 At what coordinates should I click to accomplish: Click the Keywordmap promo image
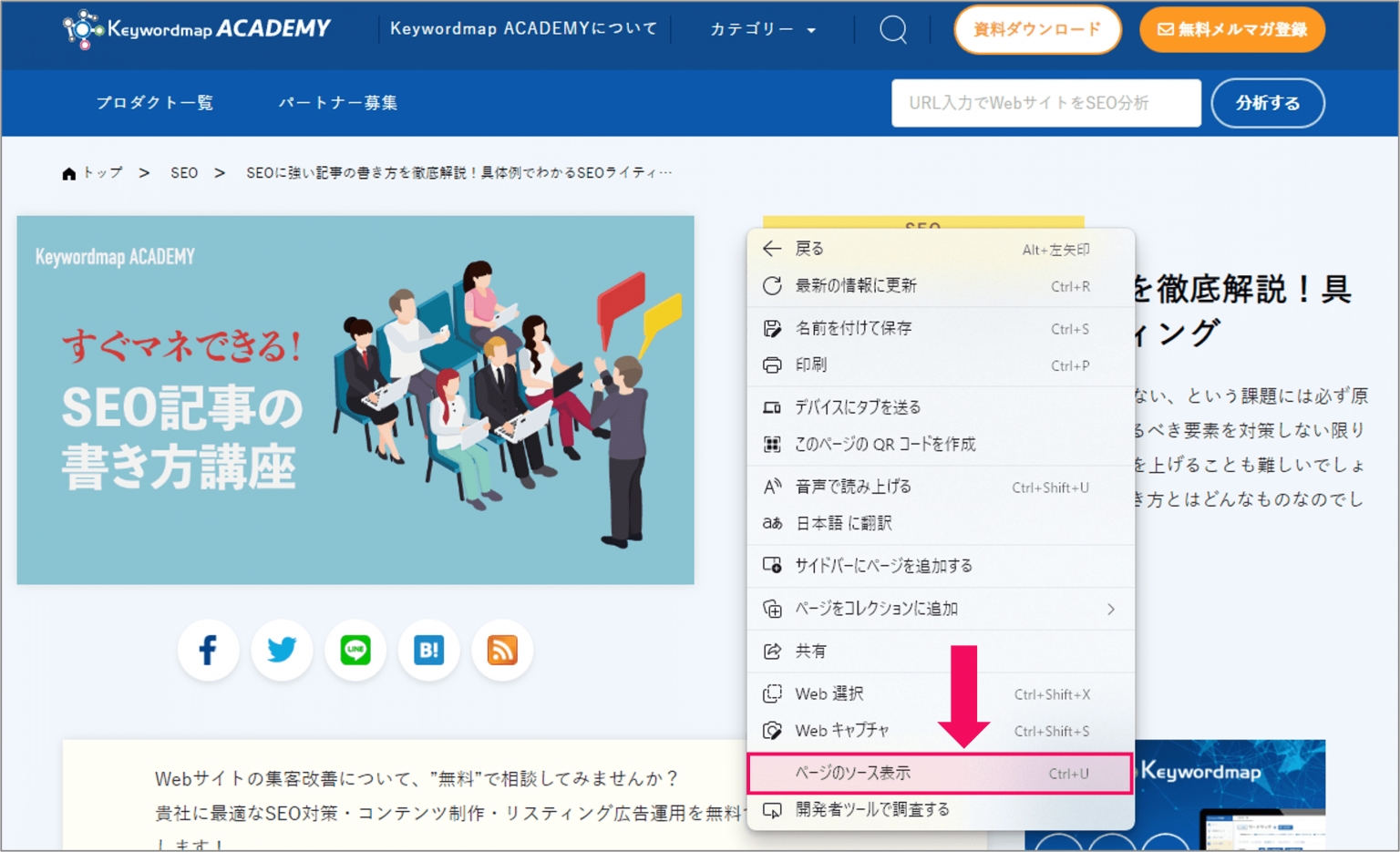coord(1230,795)
